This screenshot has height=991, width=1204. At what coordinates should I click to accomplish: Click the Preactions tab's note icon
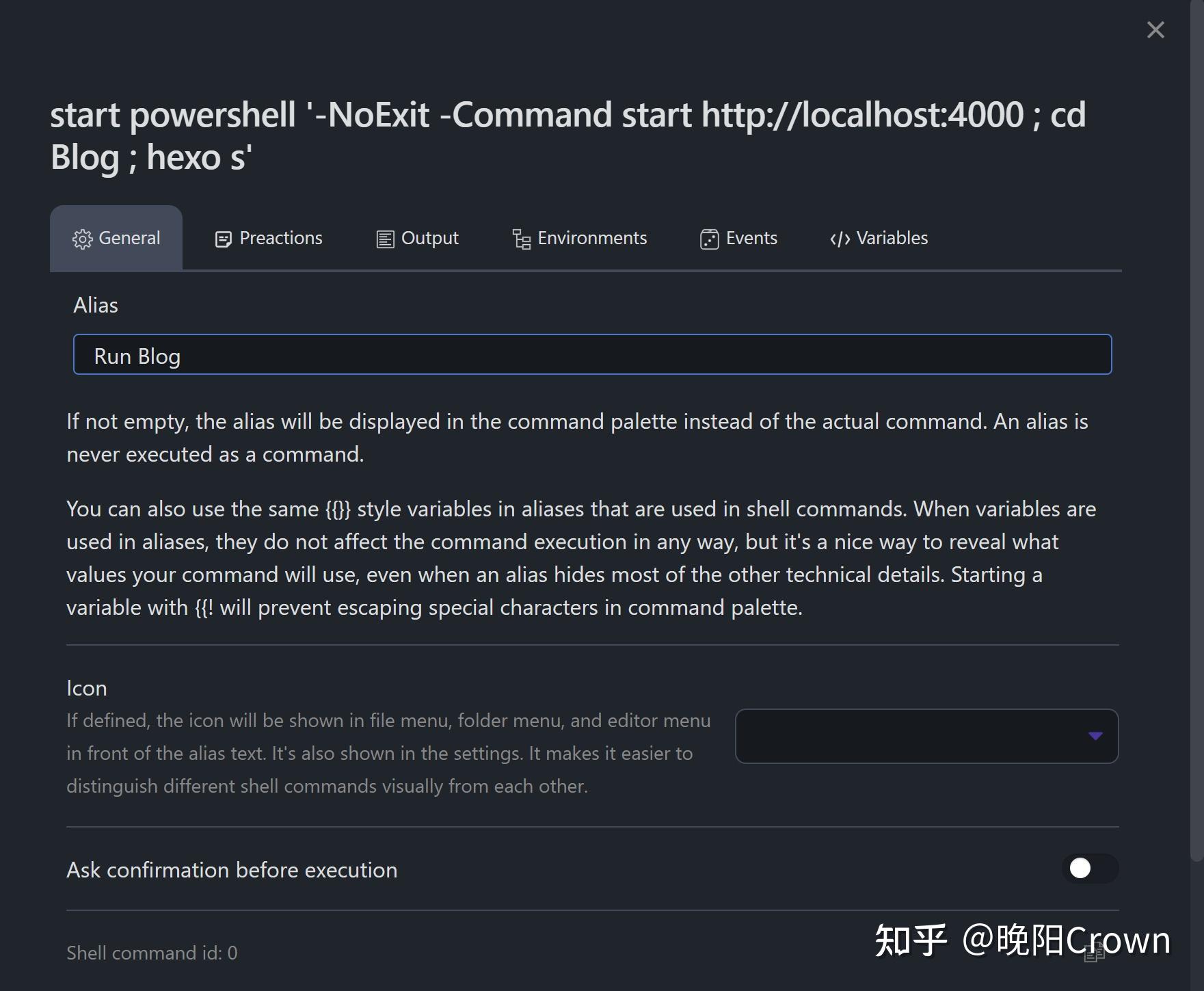(x=223, y=239)
